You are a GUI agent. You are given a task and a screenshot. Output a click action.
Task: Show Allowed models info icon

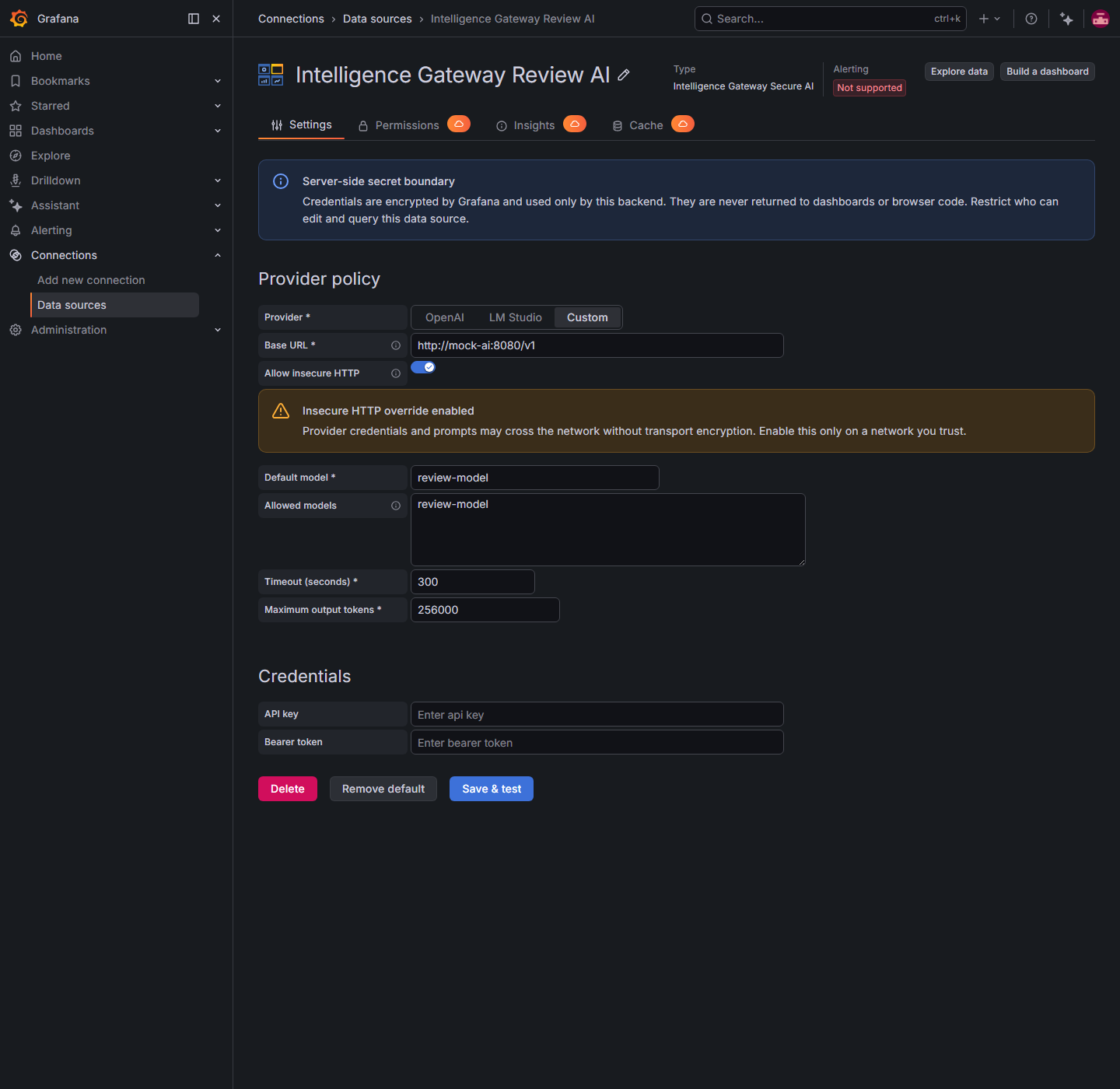click(x=396, y=506)
